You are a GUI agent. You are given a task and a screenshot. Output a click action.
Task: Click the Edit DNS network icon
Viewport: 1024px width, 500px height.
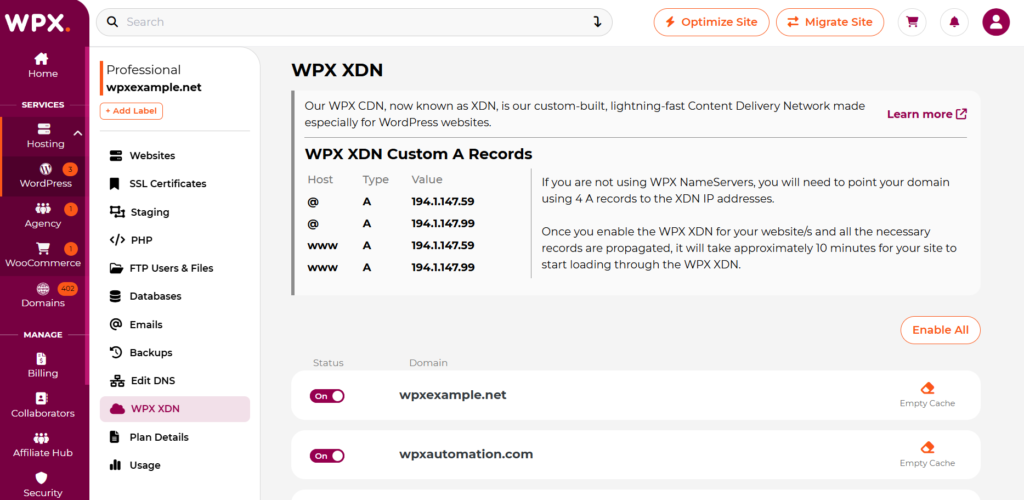coord(116,381)
